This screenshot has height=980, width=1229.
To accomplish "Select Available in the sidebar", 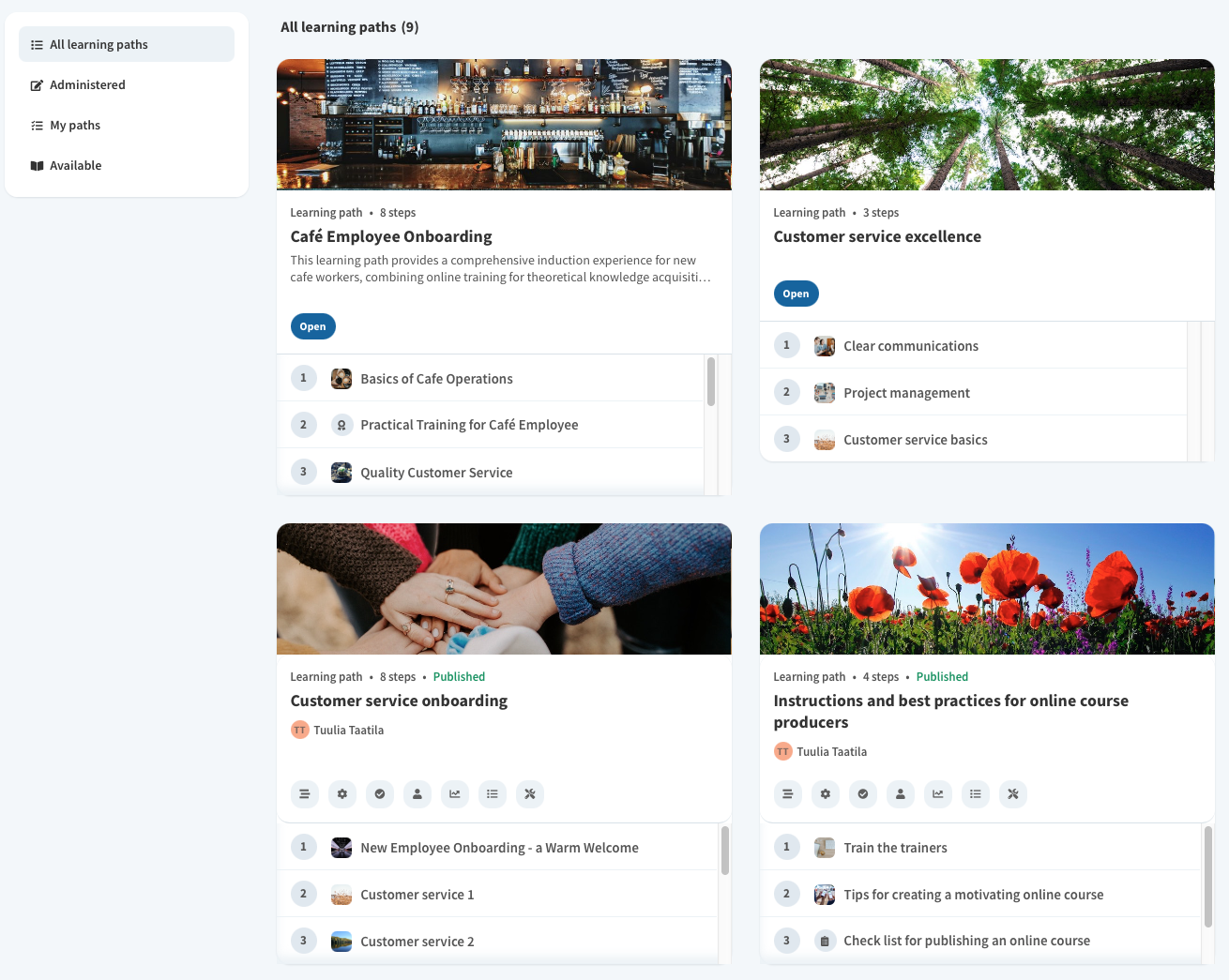I will [x=75, y=165].
